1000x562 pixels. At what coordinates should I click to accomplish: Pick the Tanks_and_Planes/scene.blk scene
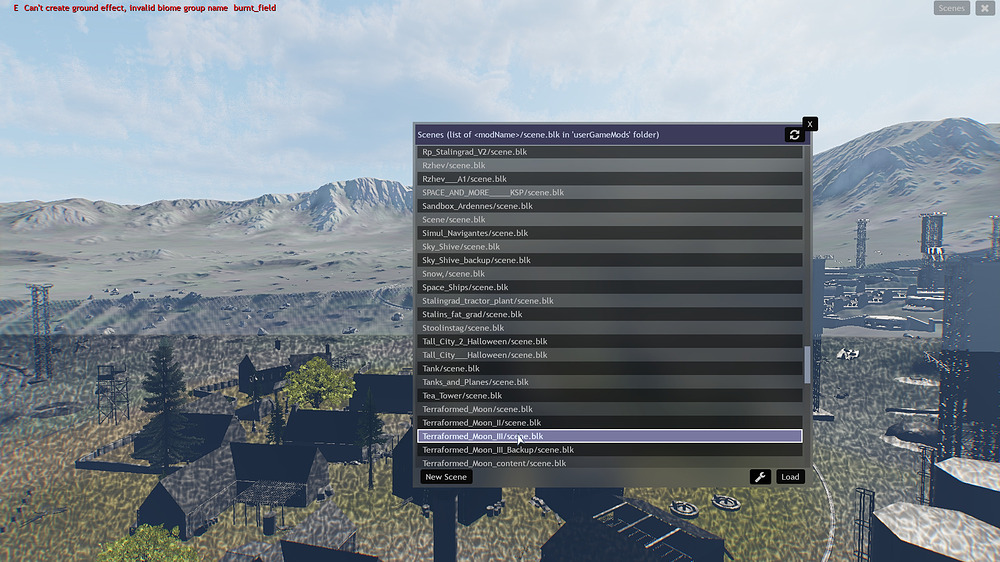coord(609,382)
